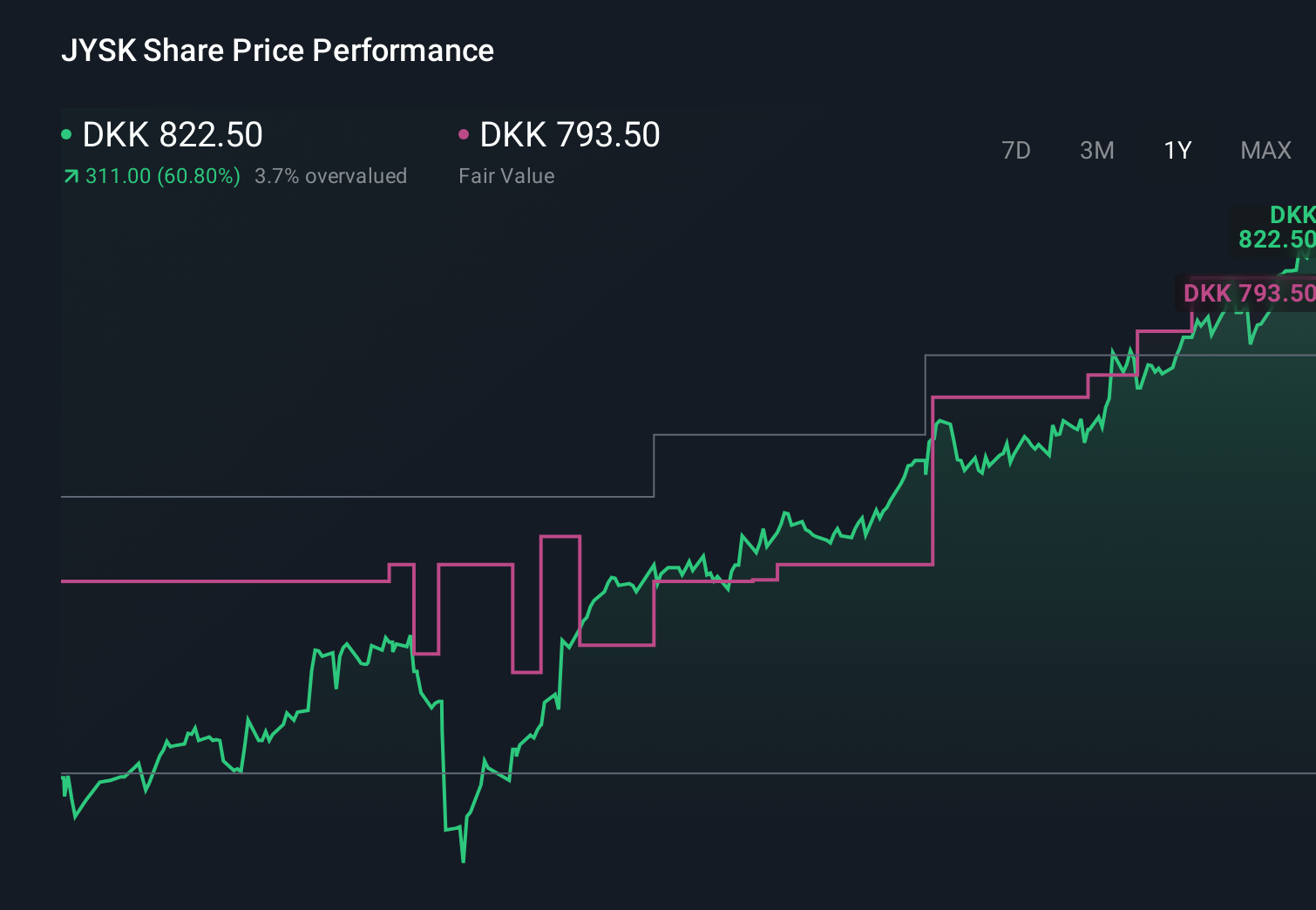Select the 7D time range tab

point(1016,150)
